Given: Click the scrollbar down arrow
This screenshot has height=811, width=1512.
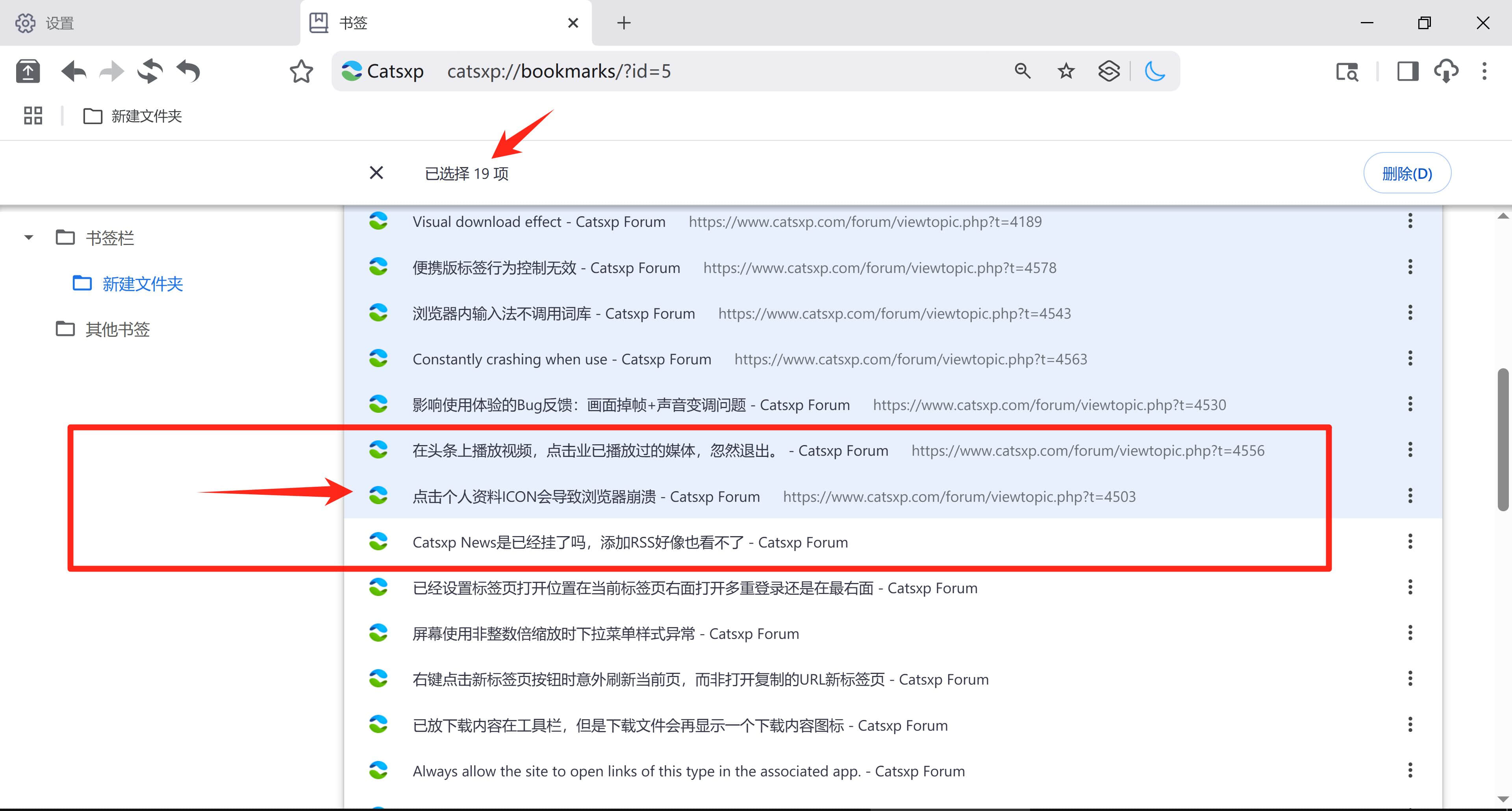Looking at the screenshot, I should coord(1503,799).
